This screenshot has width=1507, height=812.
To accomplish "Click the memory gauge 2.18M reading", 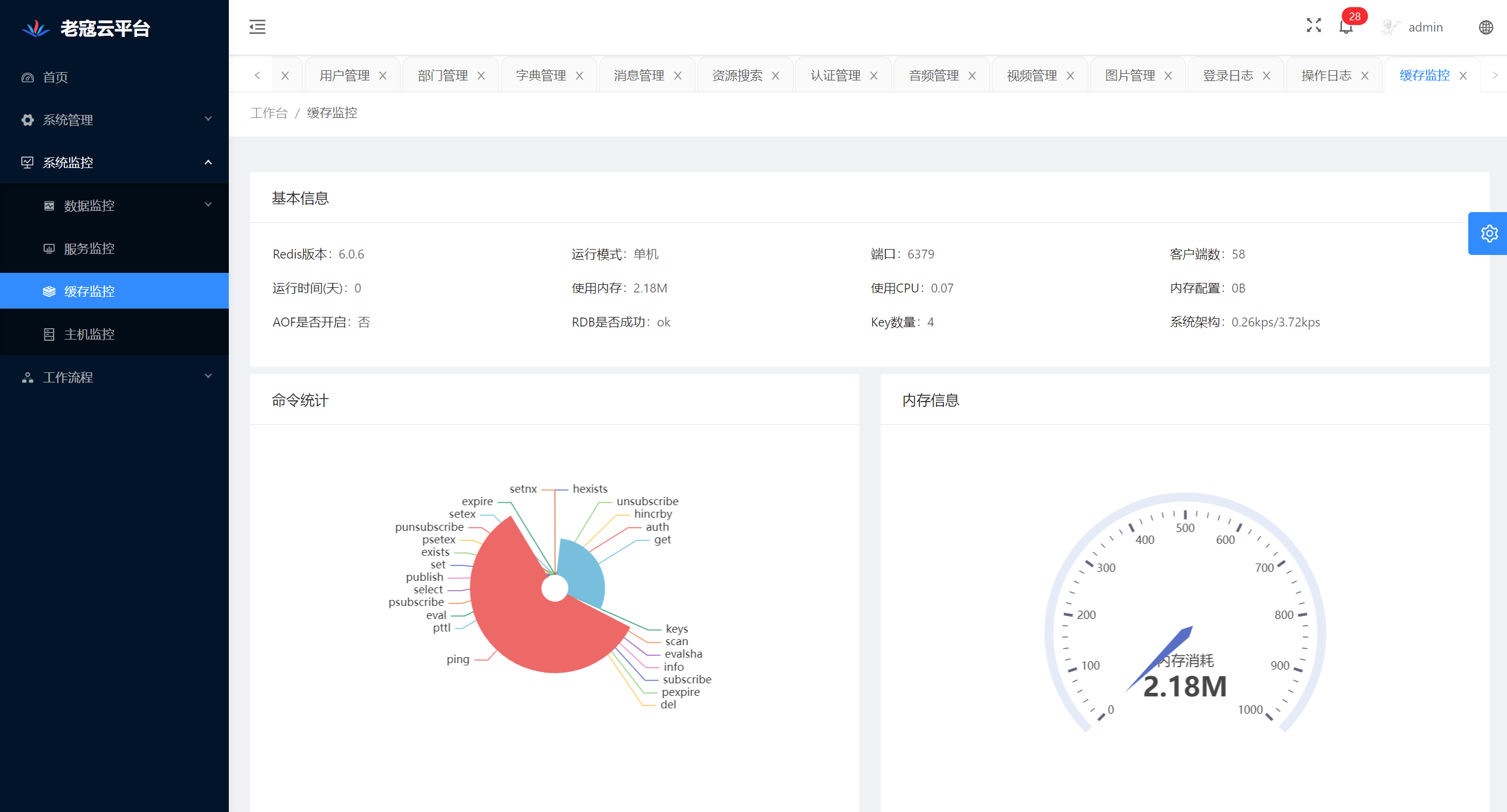I will tap(1185, 687).
